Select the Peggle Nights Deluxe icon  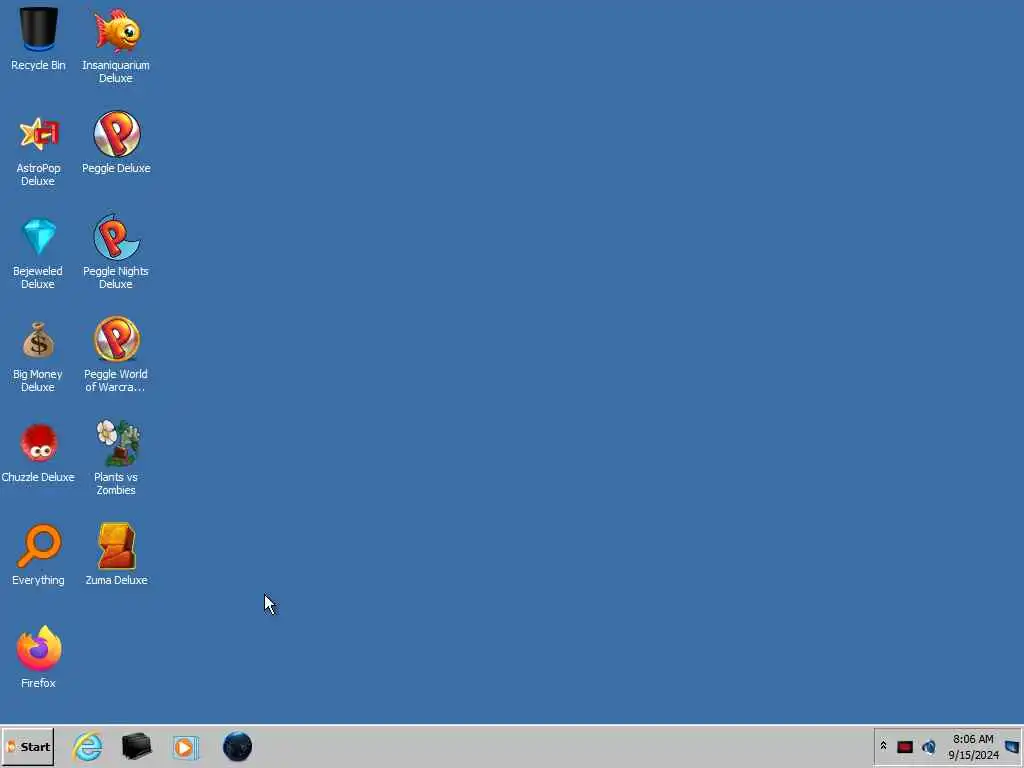116,237
